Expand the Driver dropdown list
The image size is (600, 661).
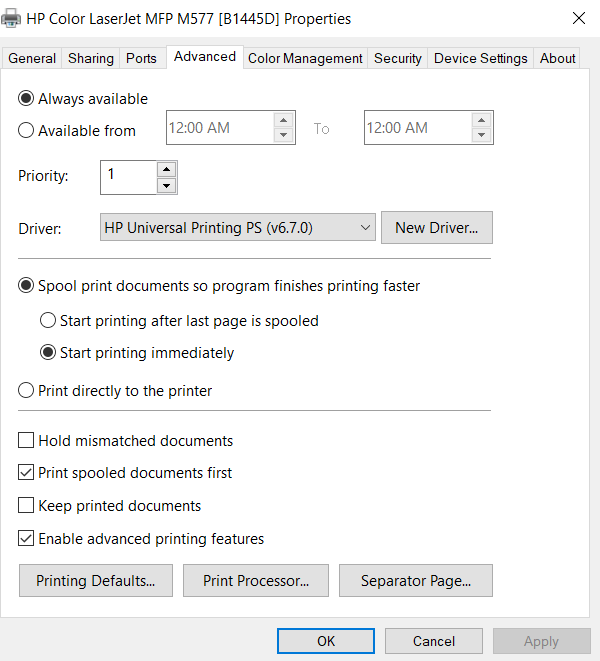(238, 228)
